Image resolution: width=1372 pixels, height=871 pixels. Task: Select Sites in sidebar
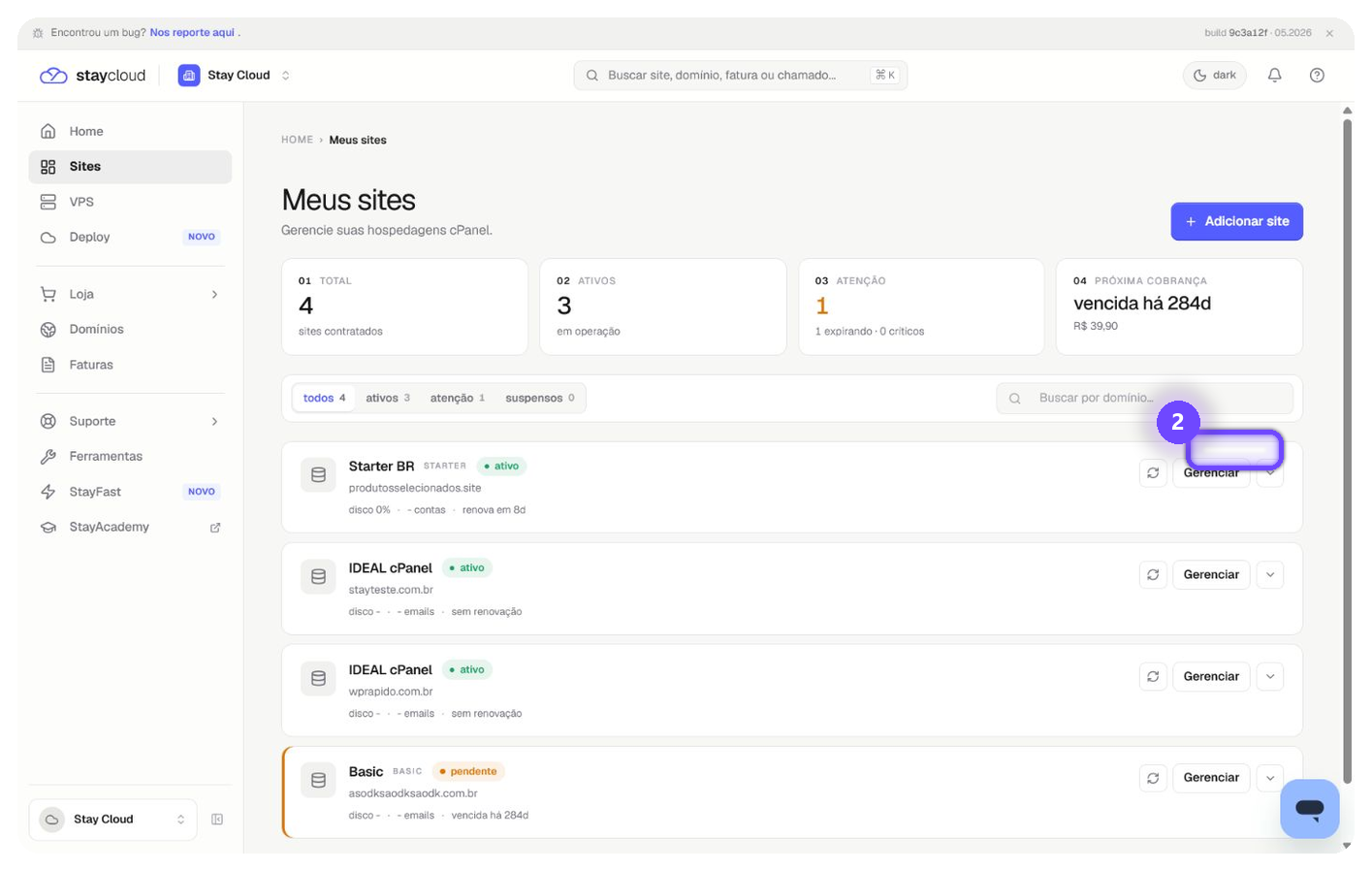pos(130,167)
